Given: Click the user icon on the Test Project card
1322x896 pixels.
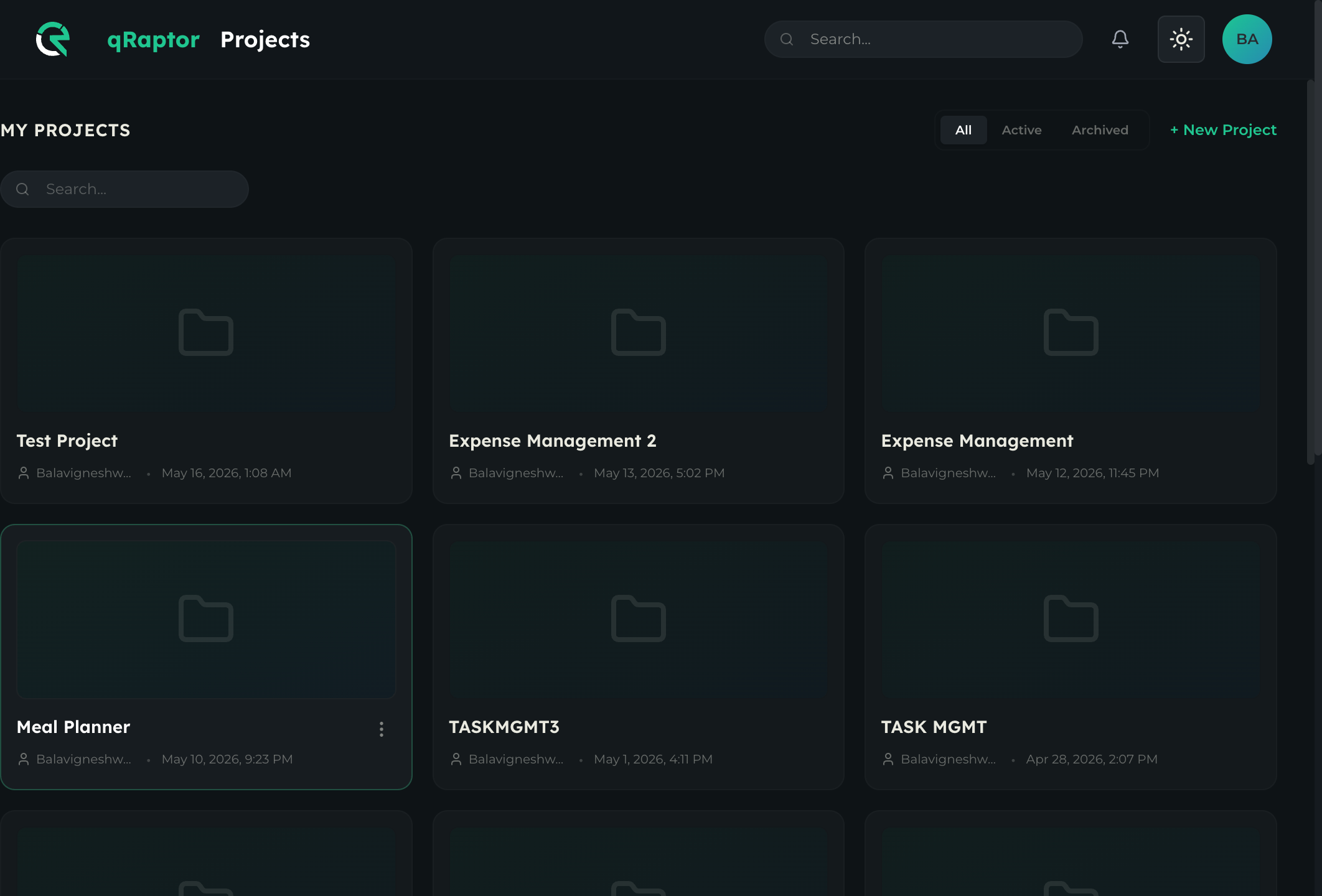Looking at the screenshot, I should pyautogui.click(x=24, y=473).
